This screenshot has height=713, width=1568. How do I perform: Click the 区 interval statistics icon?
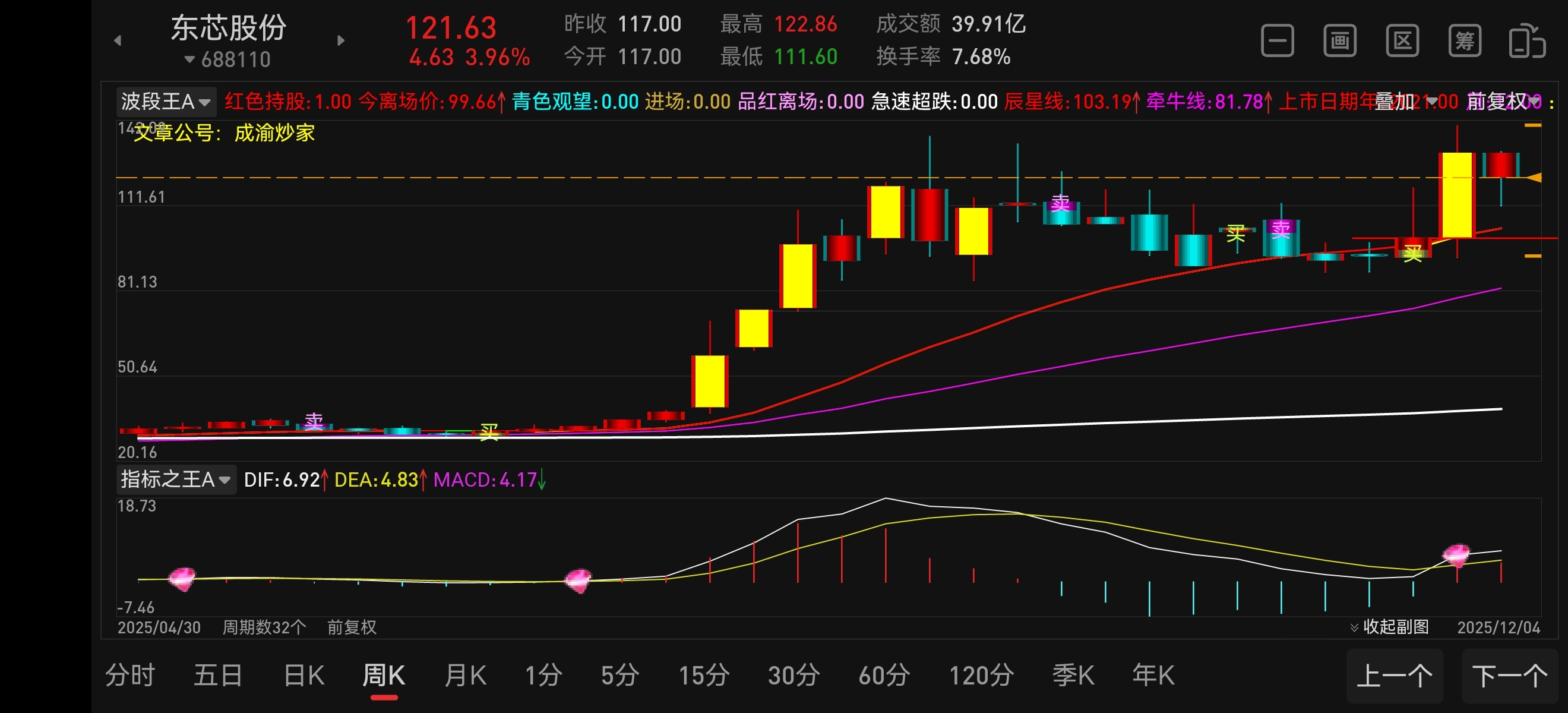pos(1402,42)
